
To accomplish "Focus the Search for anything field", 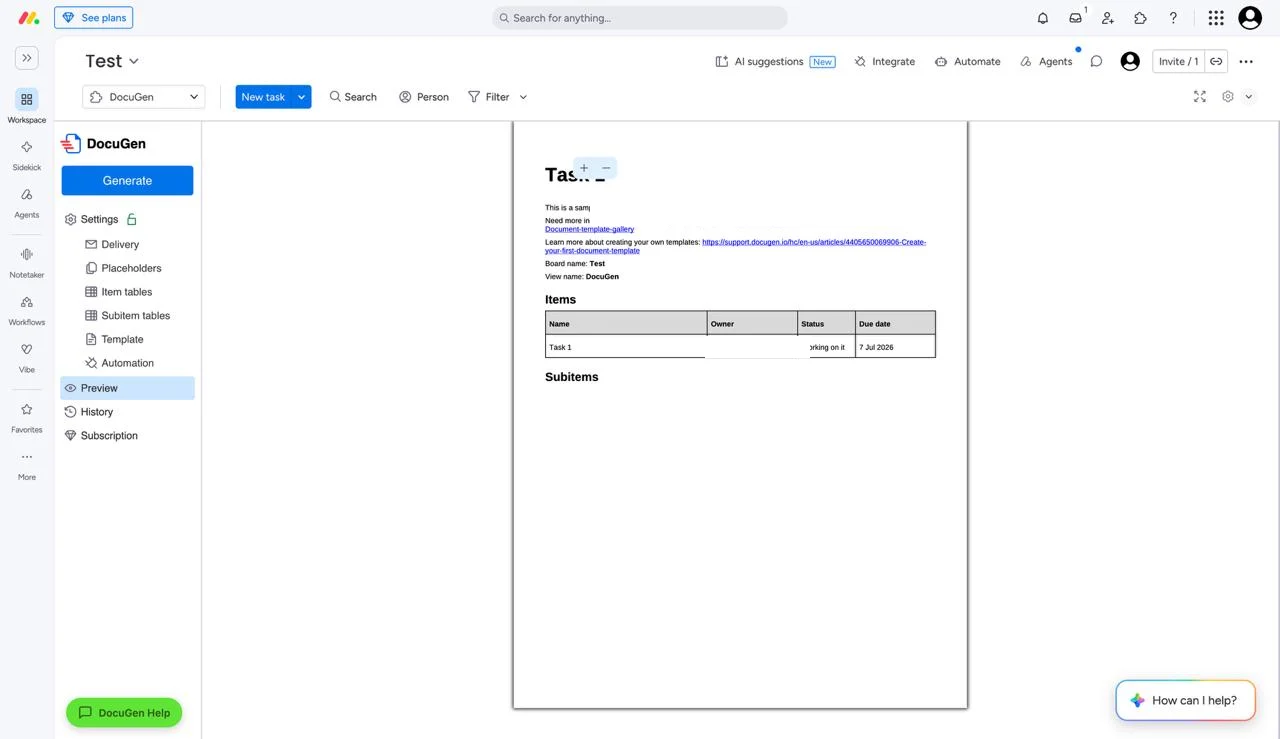I will [640, 18].
